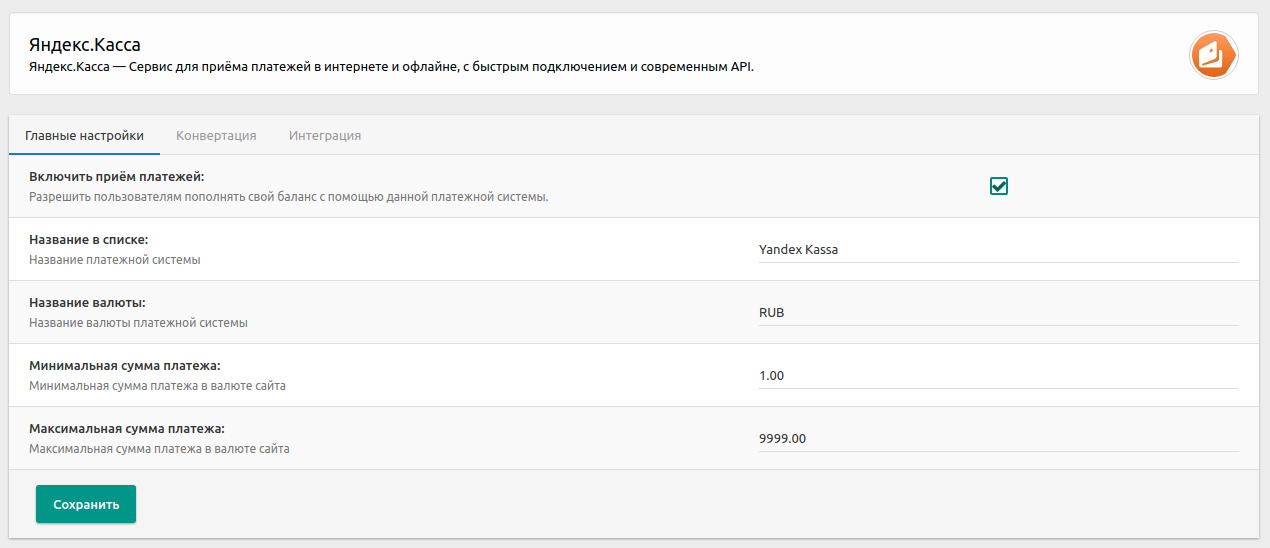The image size is (1270, 548).
Task: Click the Минимальная сумма платежа bold label
Action: (124, 366)
